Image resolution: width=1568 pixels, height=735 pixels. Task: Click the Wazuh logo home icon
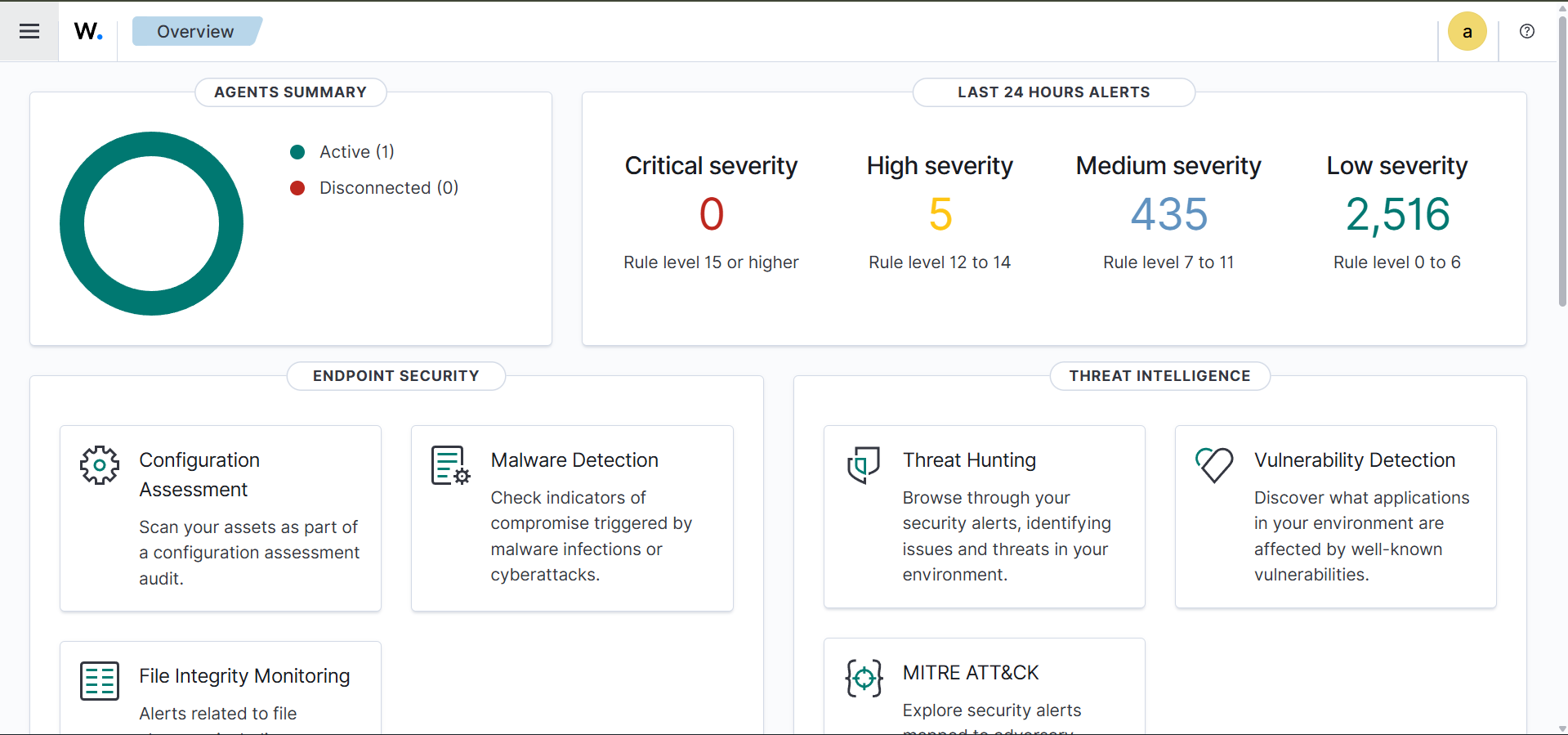(88, 31)
